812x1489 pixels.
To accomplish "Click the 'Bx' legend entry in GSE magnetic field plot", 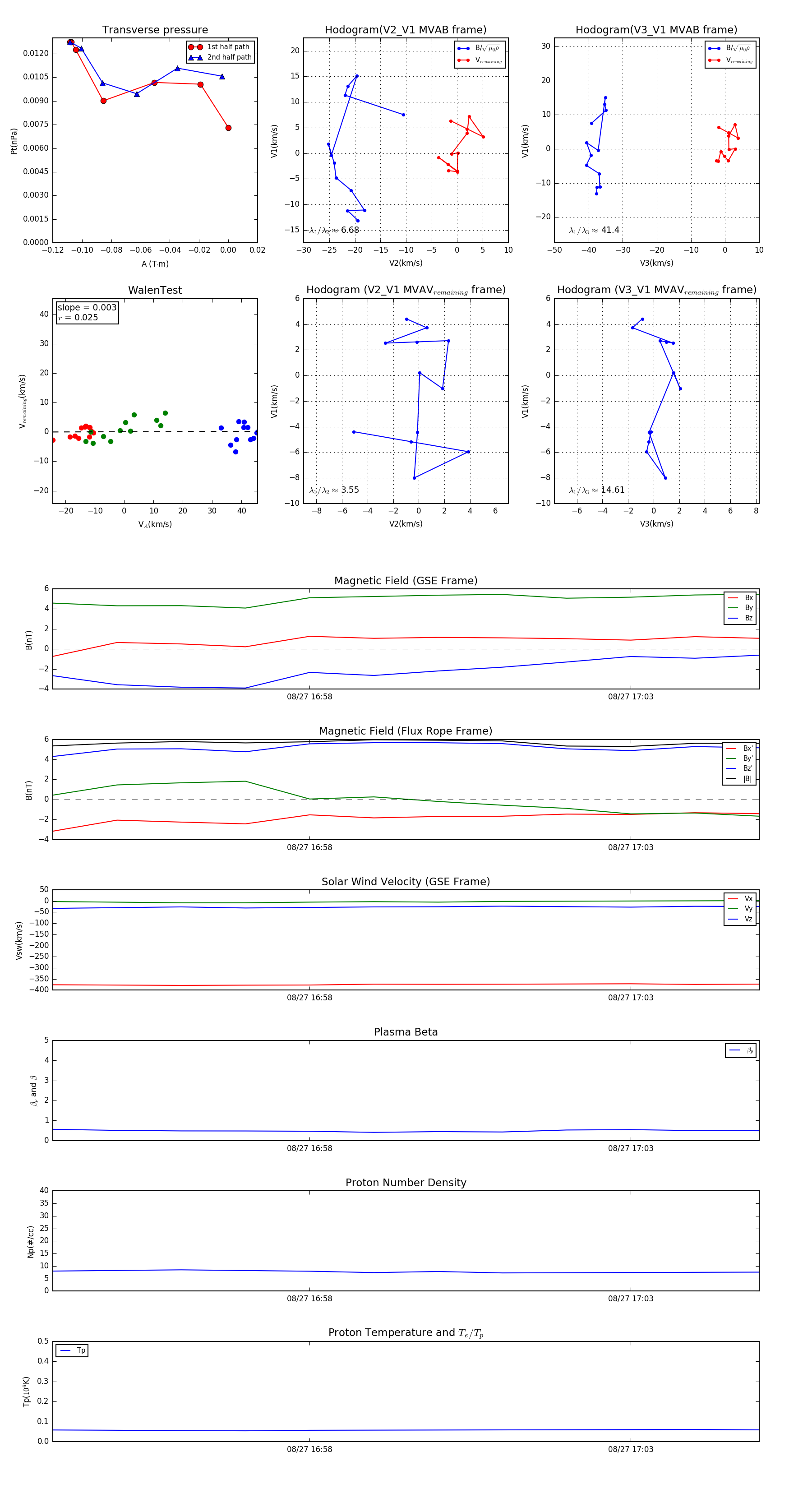I will (740, 598).
